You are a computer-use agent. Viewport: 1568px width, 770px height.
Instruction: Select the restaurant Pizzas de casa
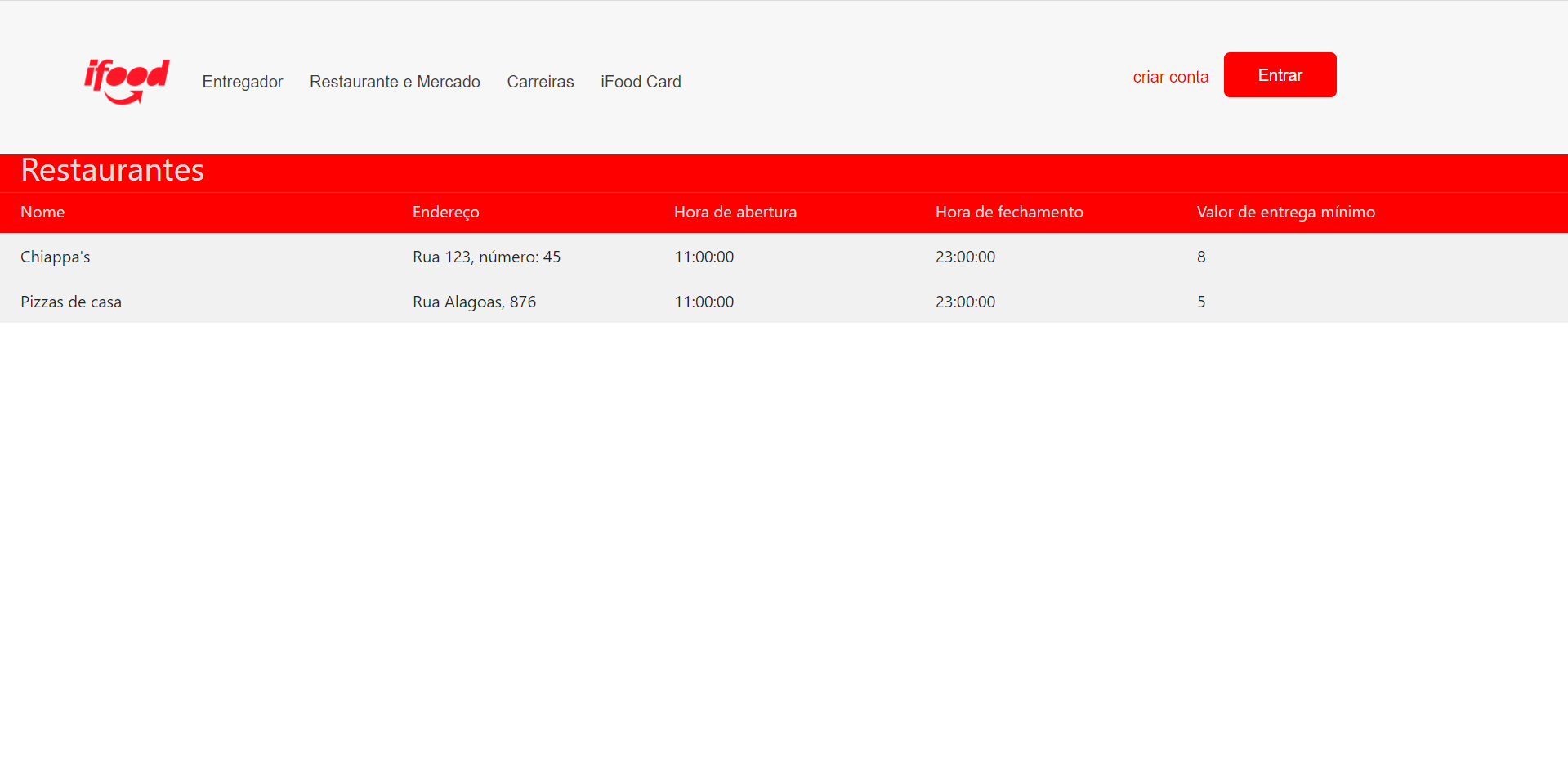pos(71,302)
